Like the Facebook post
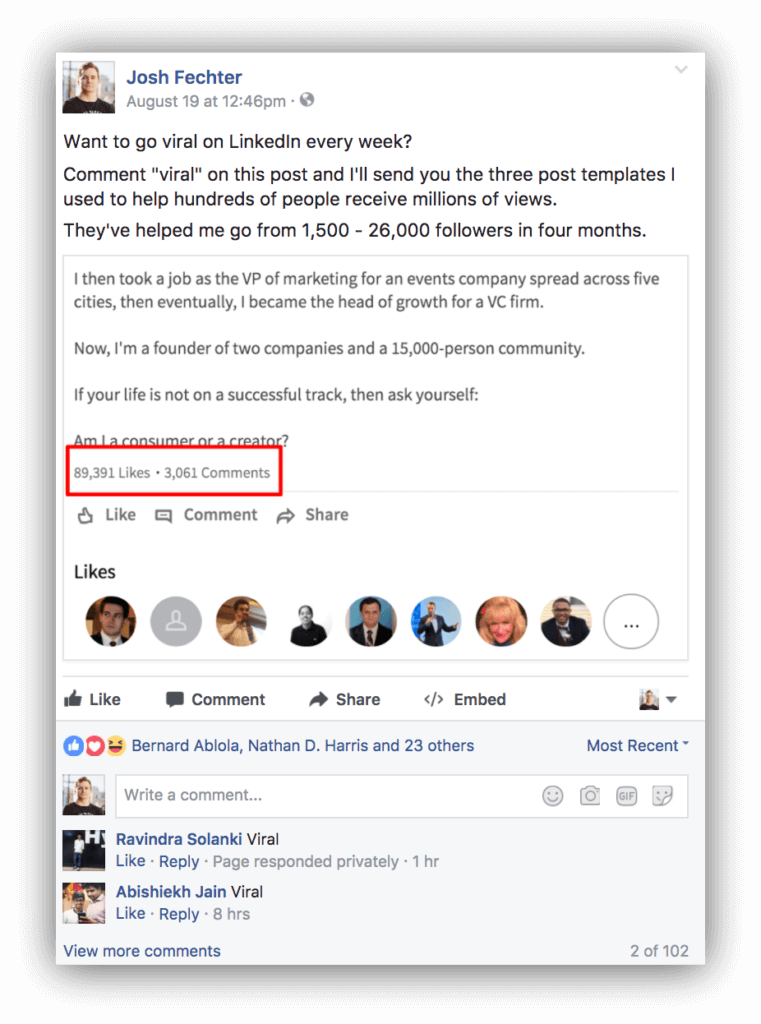761x1024 pixels. click(x=92, y=699)
